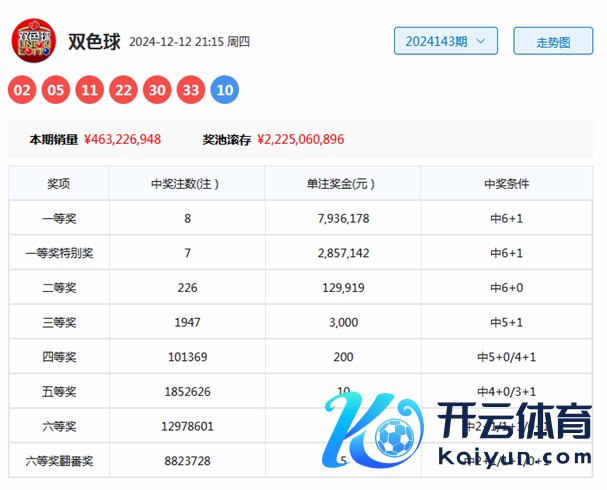607x490 pixels.
Task: Click the 双色球 Union Lotto logo icon
Action: [x=34, y=41]
